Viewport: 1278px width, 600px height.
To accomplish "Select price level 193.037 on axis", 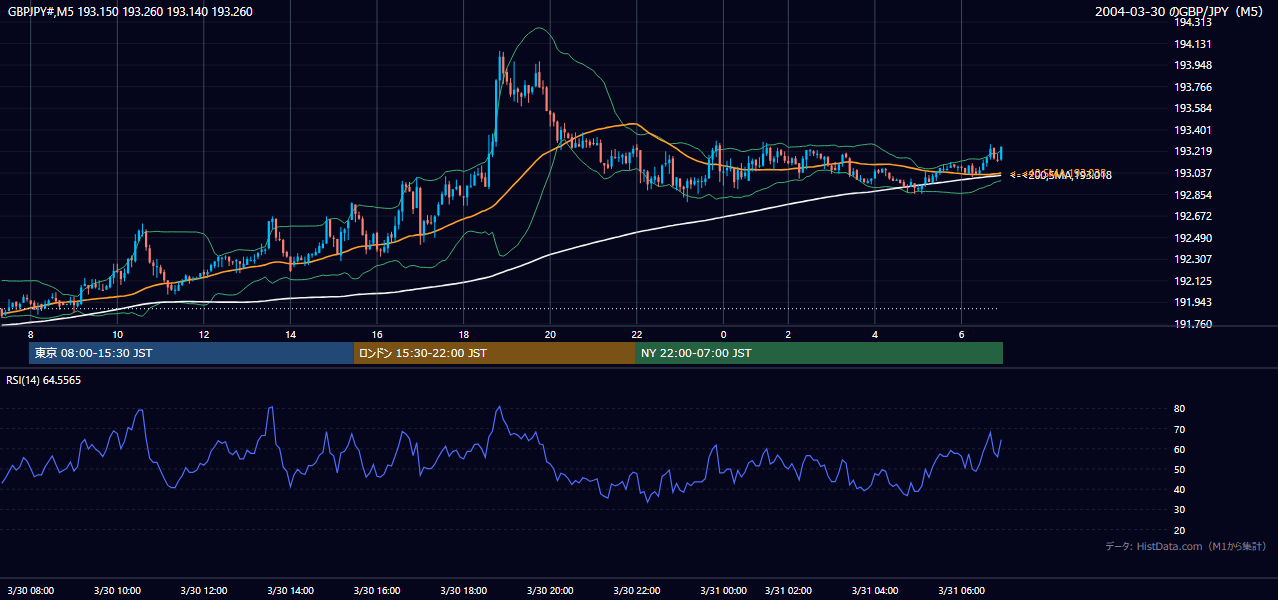I will 1193,173.
